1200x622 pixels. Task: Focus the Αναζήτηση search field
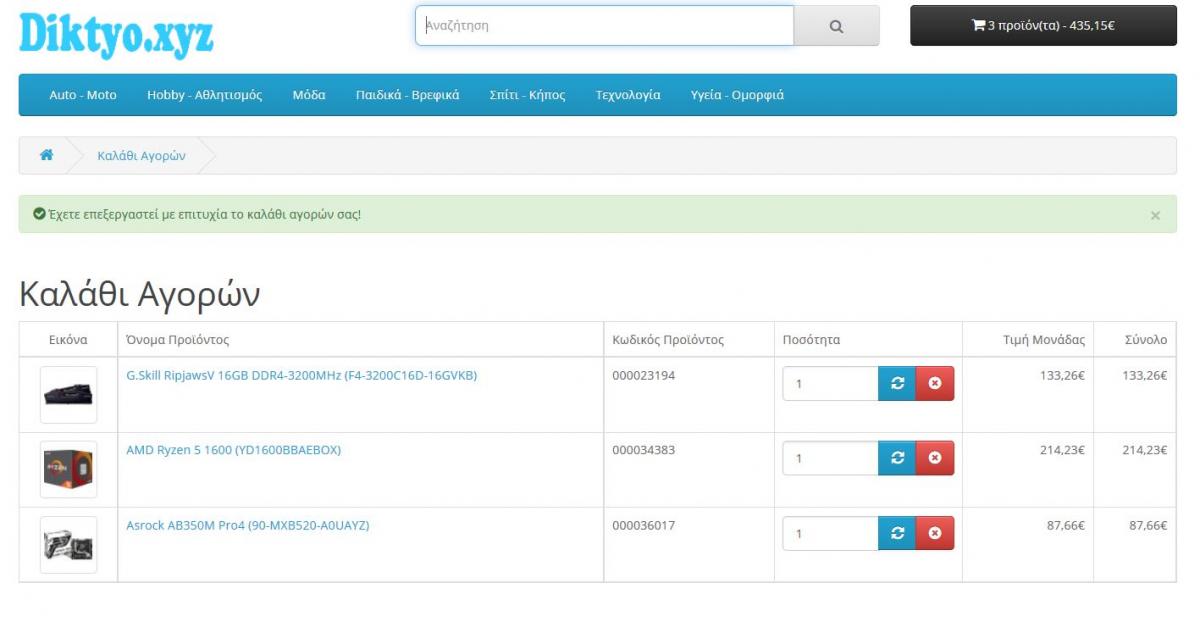point(605,26)
